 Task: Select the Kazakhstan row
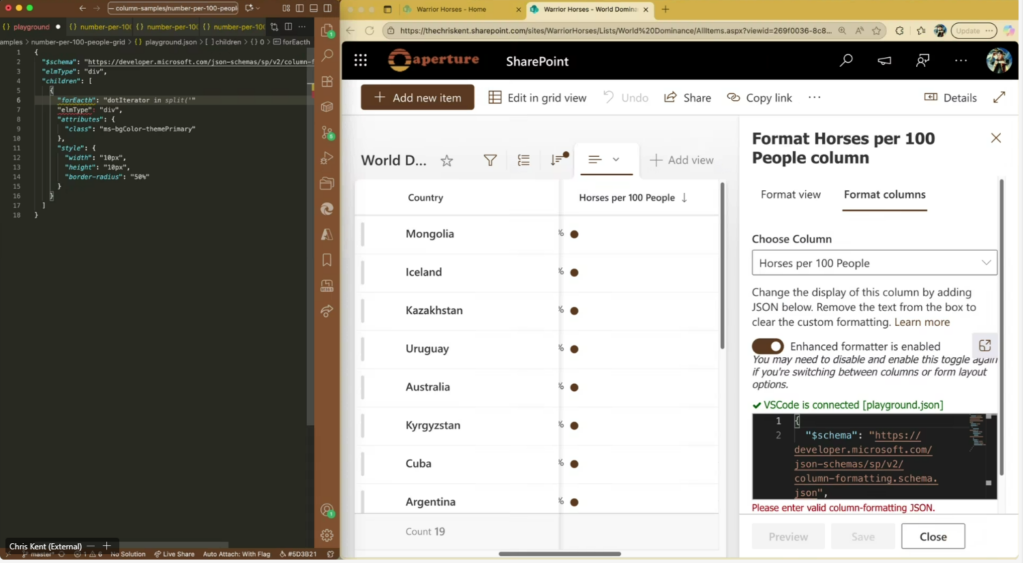(537, 310)
